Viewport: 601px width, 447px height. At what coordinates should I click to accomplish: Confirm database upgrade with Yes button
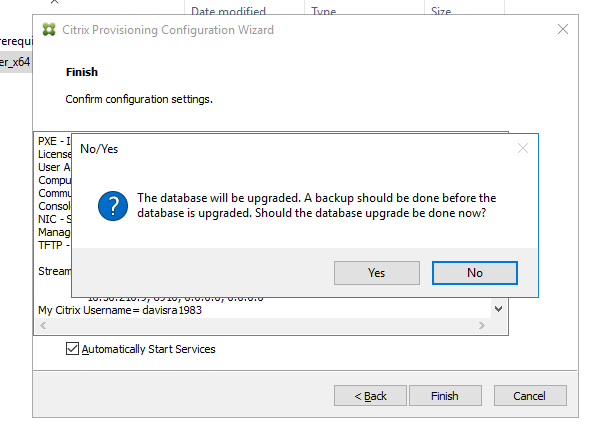click(x=376, y=273)
